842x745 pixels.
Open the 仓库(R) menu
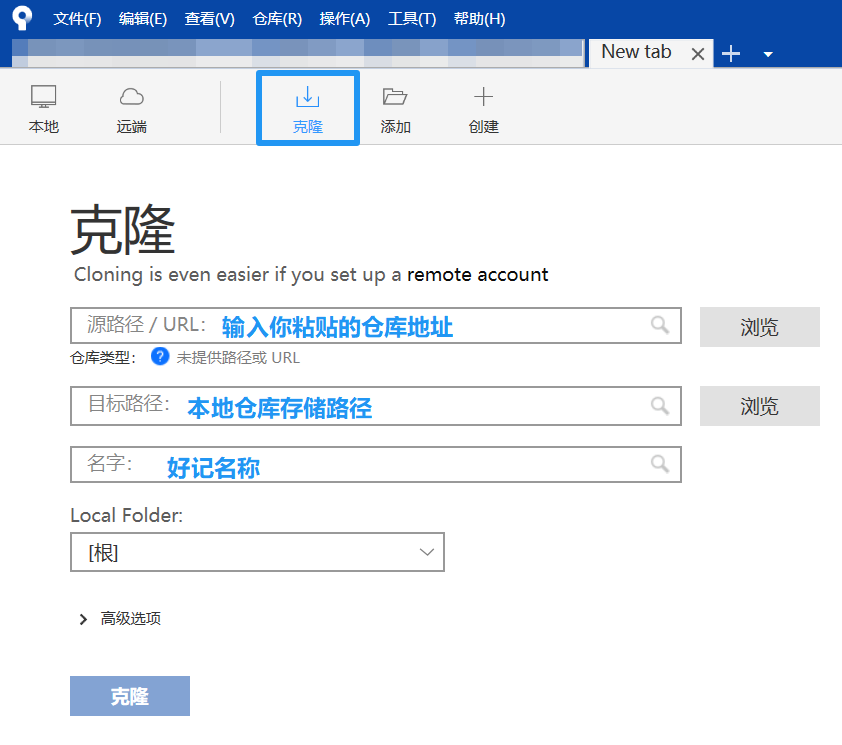point(277,19)
